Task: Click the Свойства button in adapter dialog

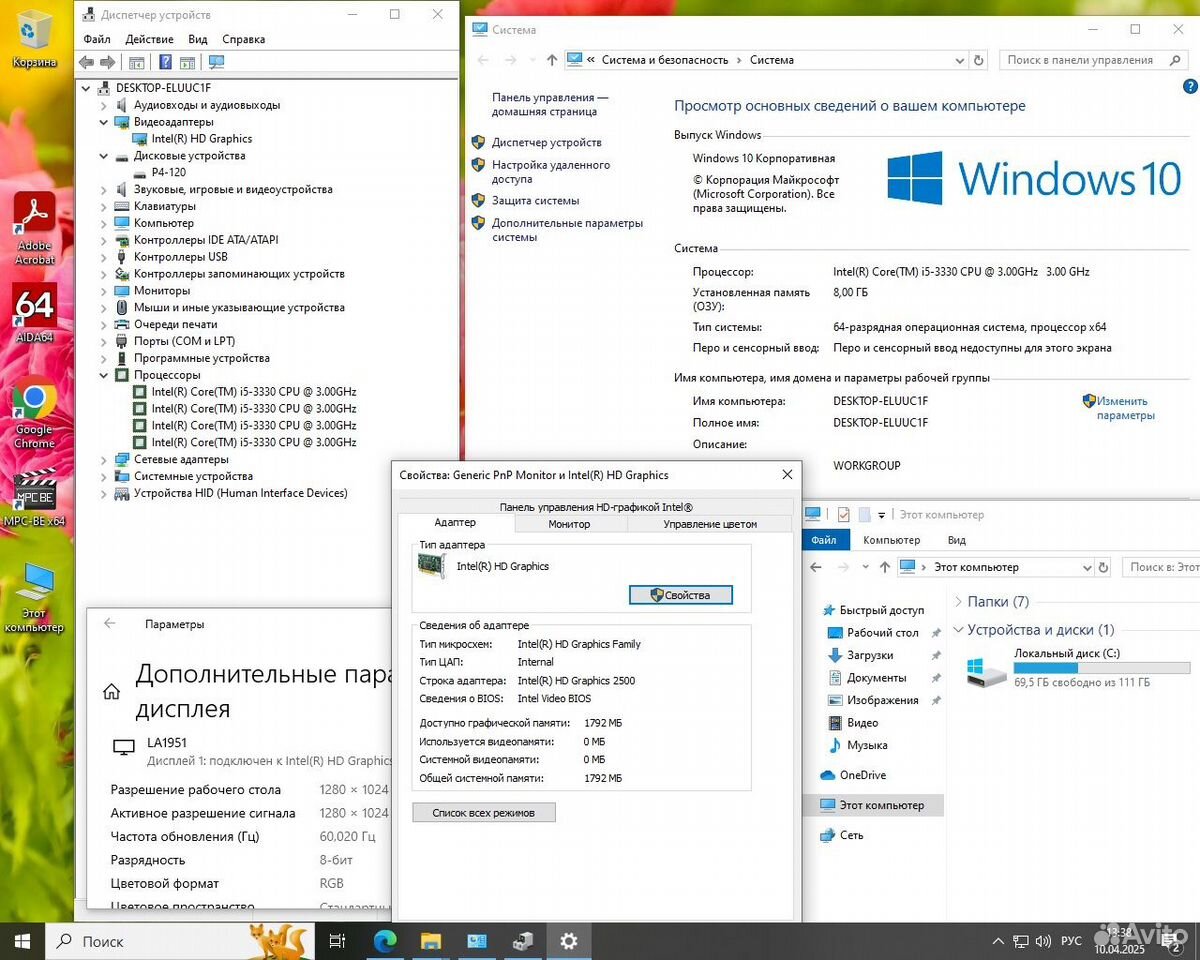Action: tap(681, 595)
